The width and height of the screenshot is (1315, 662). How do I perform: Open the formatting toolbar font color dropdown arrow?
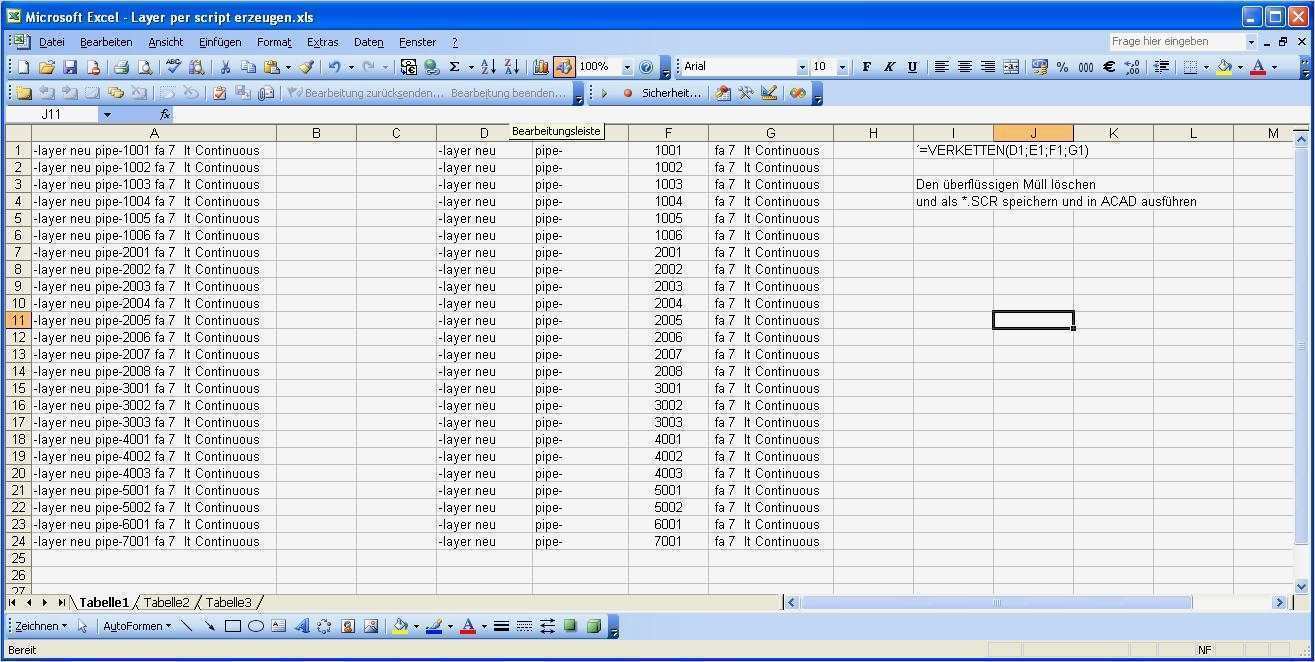[x=1274, y=67]
